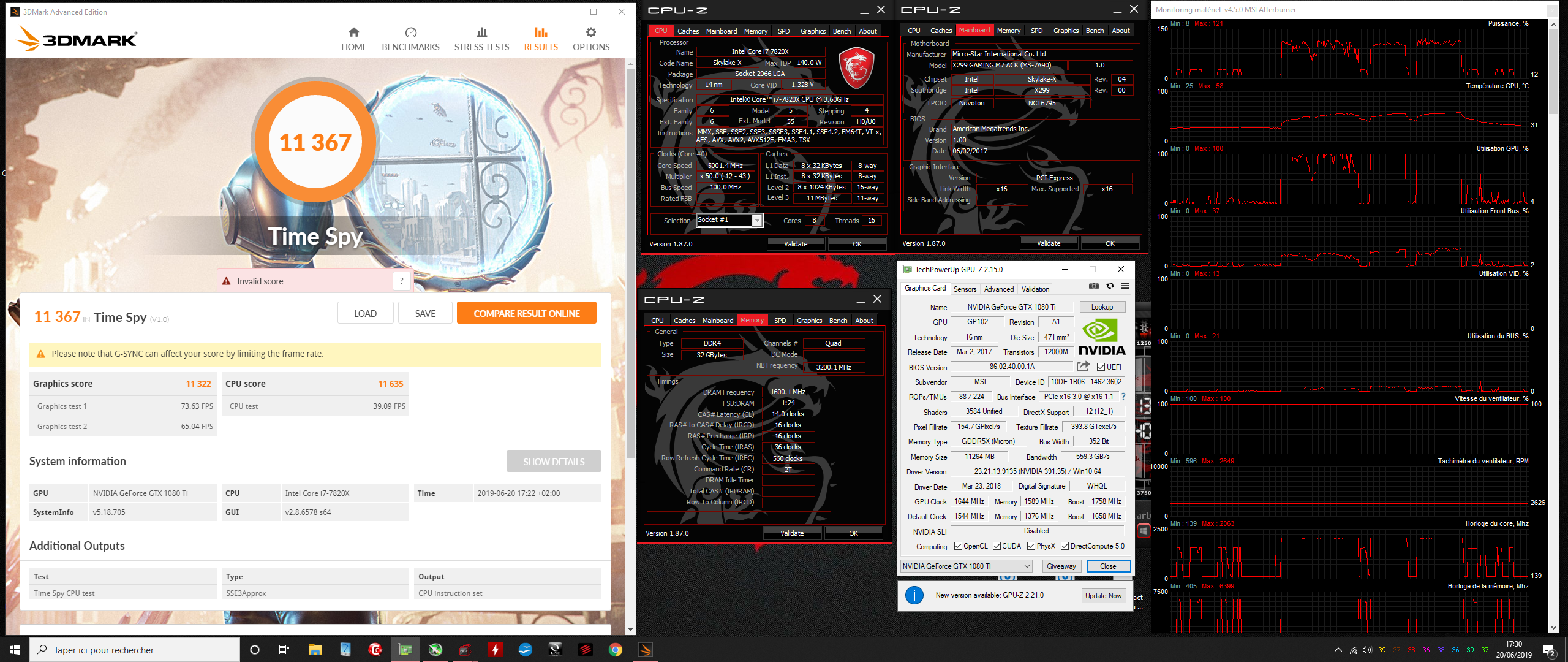Click the 3DMark orange icon on taskbar
The height and width of the screenshot is (662, 1568).
[x=646, y=650]
